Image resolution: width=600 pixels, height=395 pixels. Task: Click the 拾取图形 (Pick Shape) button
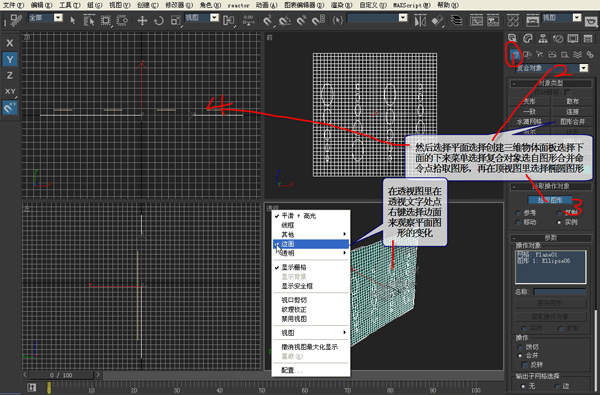click(550, 200)
